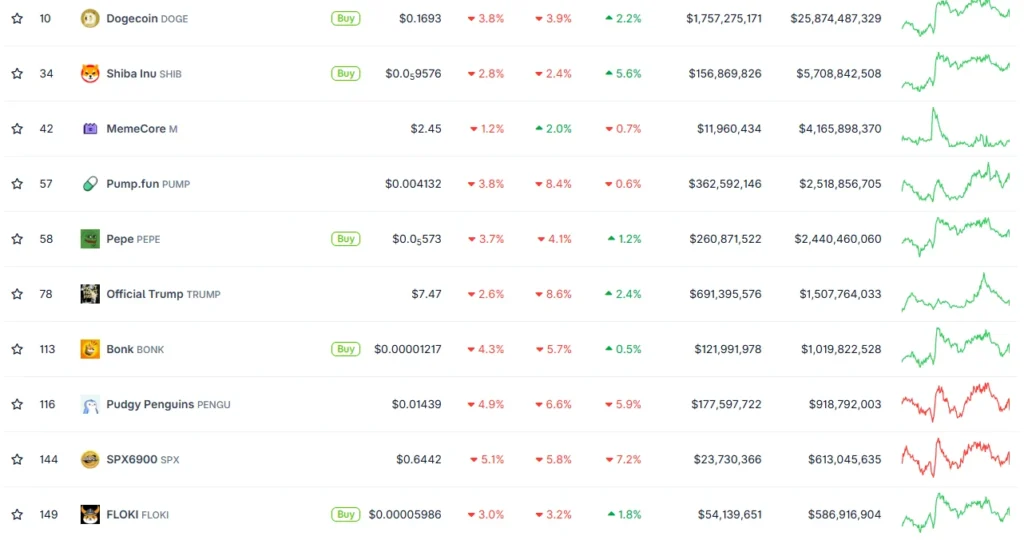Image resolution: width=1024 pixels, height=540 pixels.
Task: Click Buy next to FLOKI
Action: (346, 514)
